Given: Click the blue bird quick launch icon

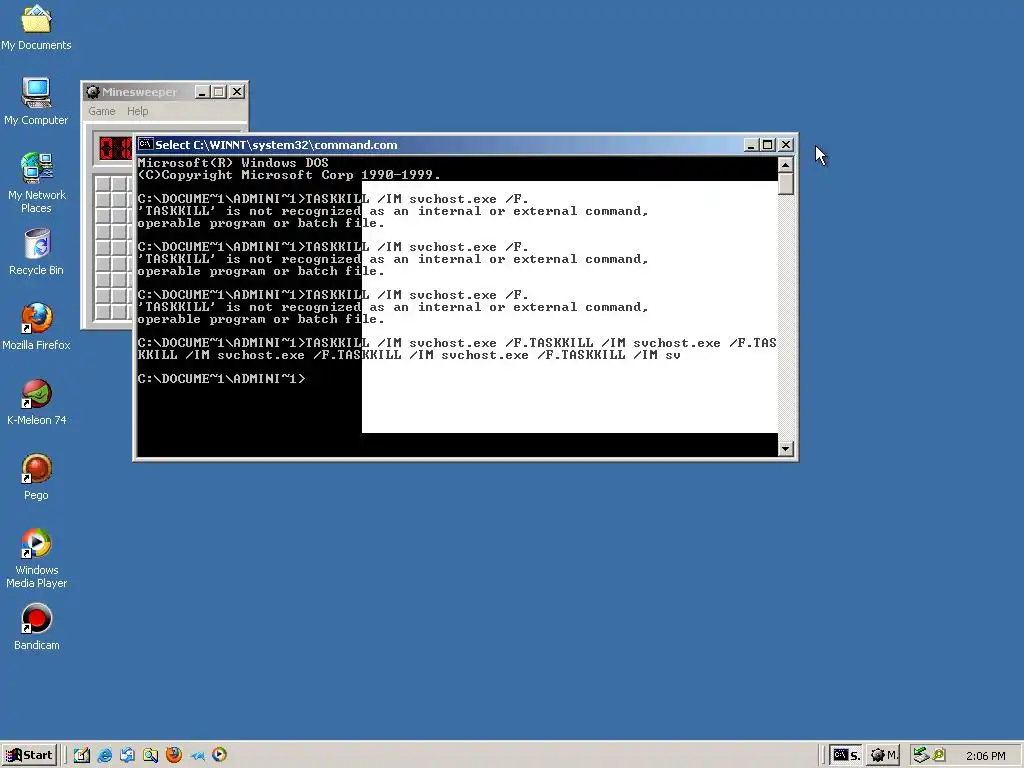Looking at the screenshot, I should (197, 756).
